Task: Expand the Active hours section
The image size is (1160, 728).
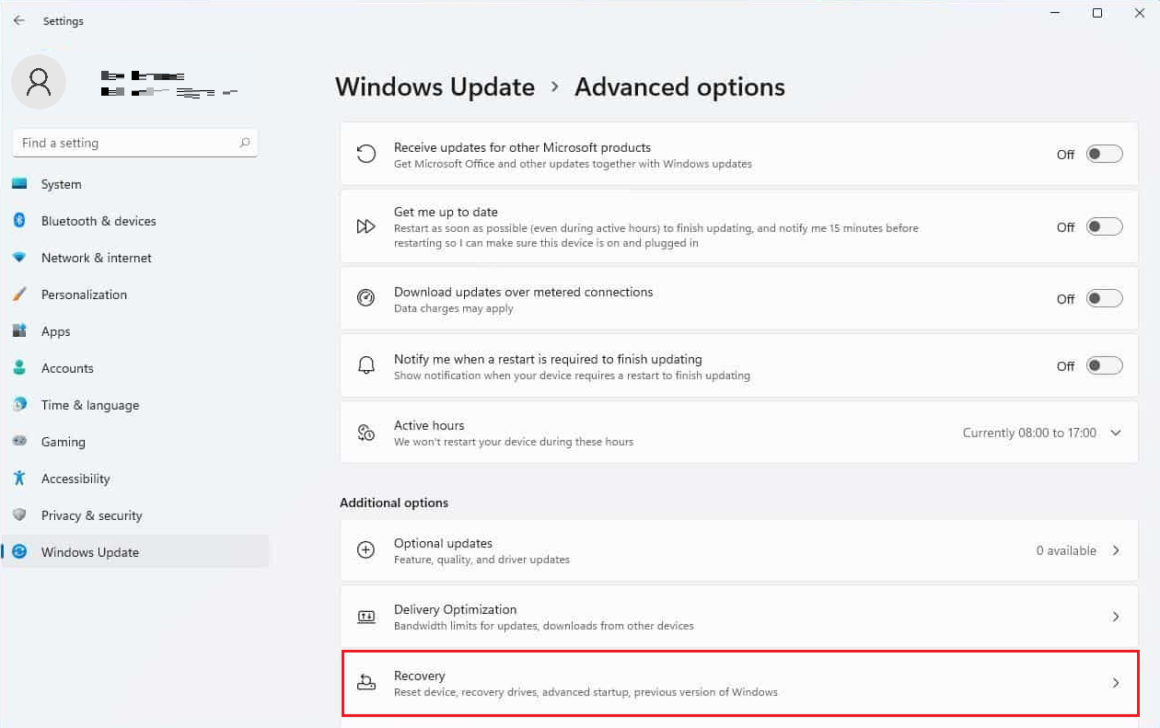Action: coord(1117,432)
